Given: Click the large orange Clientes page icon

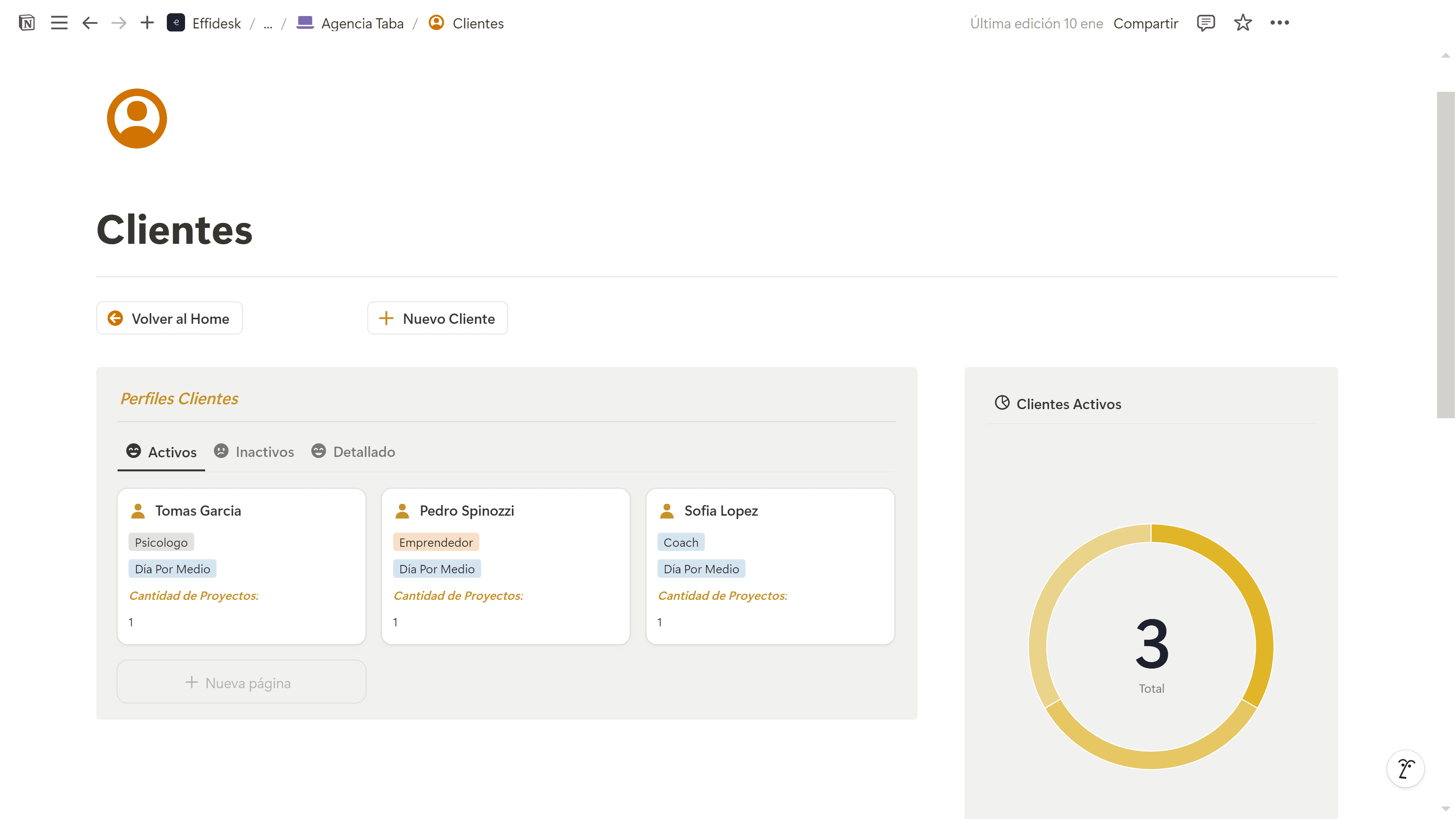Looking at the screenshot, I should pyautogui.click(x=137, y=119).
